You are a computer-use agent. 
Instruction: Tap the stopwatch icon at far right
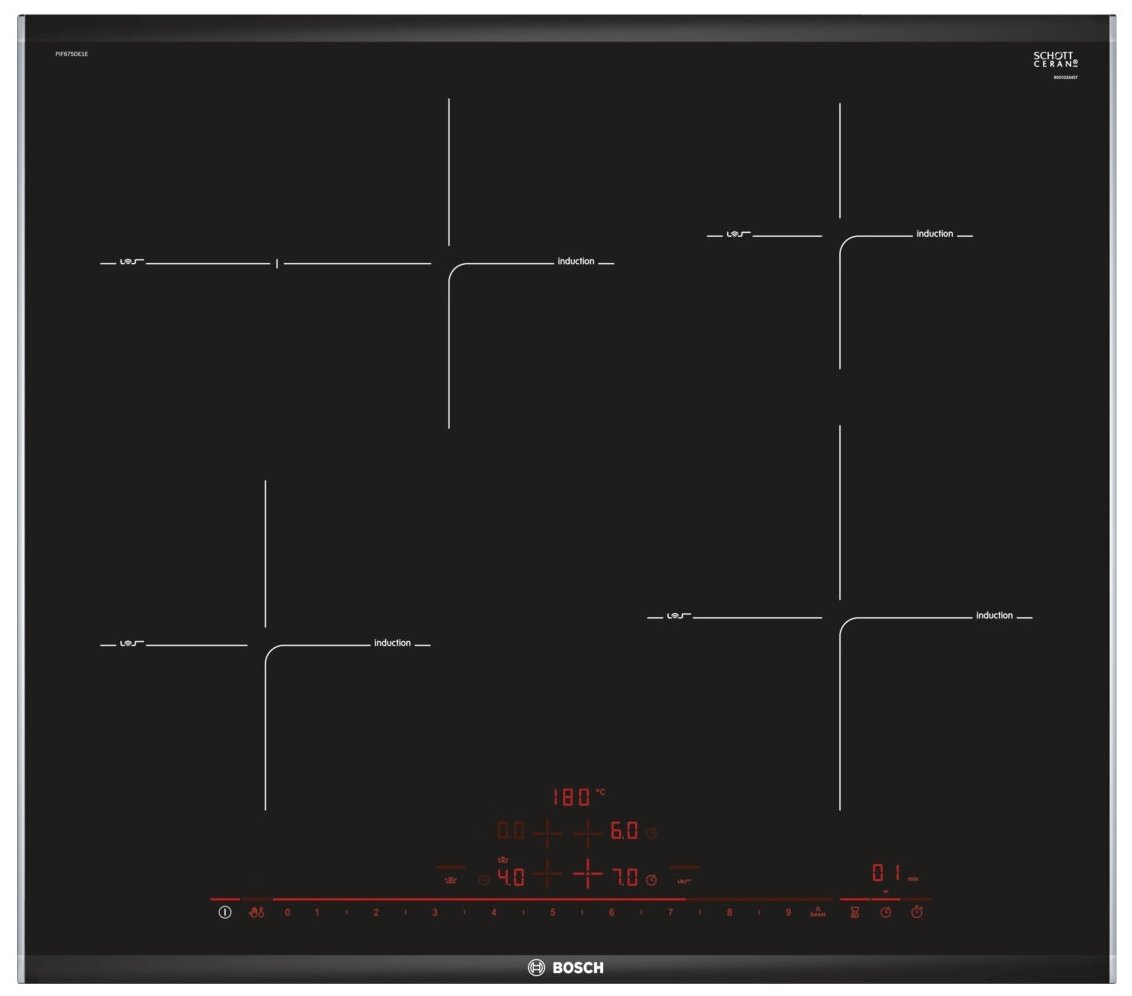pos(916,912)
